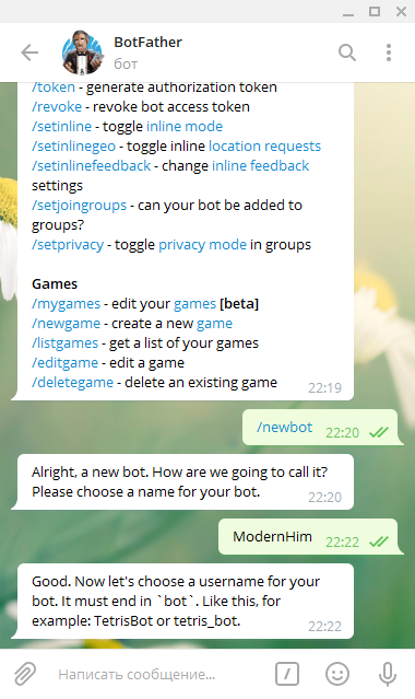Select the /deletegame command link
Image resolution: width=415 pixels, height=699 pixels.
pos(73,382)
